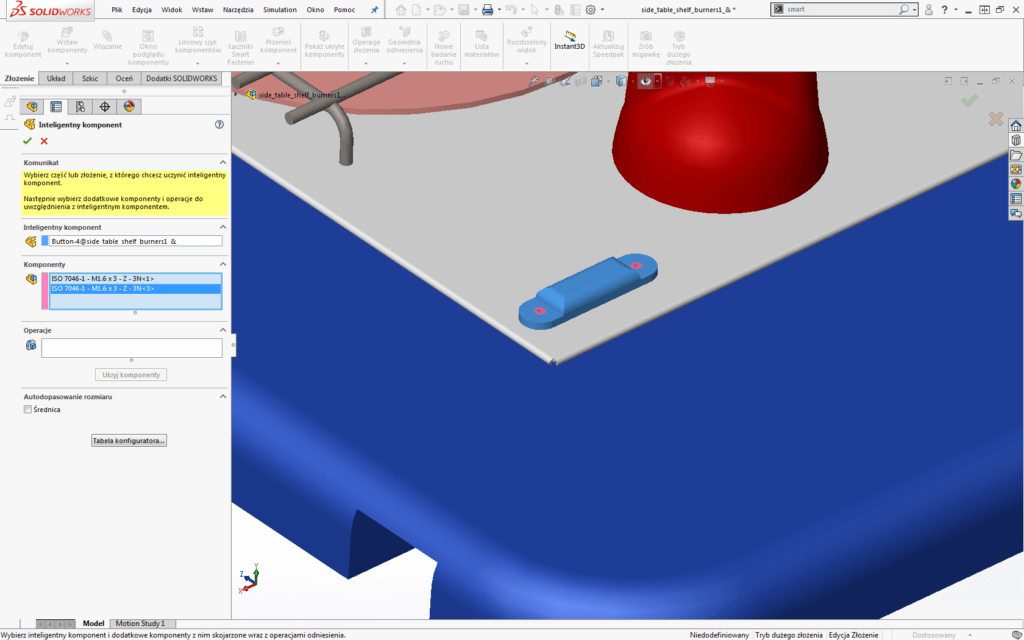Open the help icon in Inteligentny komponent panel
The width and height of the screenshot is (1024, 640).
pos(219,125)
